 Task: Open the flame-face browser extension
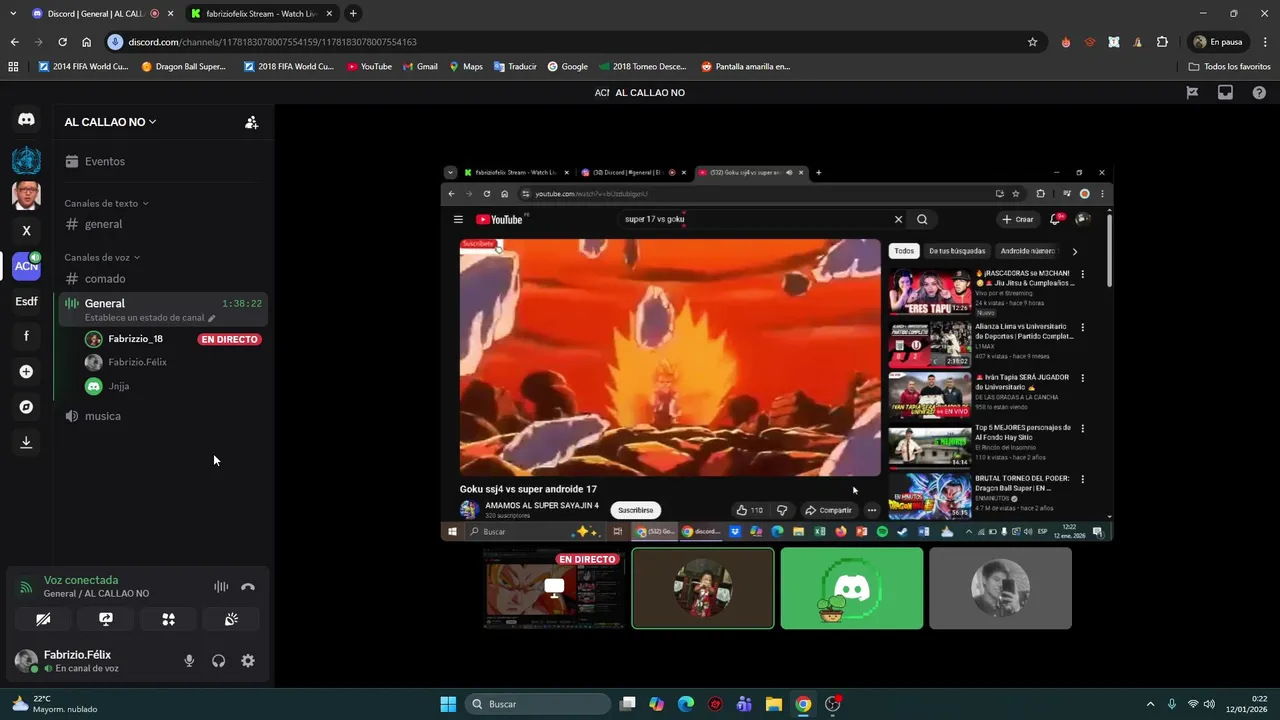pyautogui.click(x=1066, y=42)
